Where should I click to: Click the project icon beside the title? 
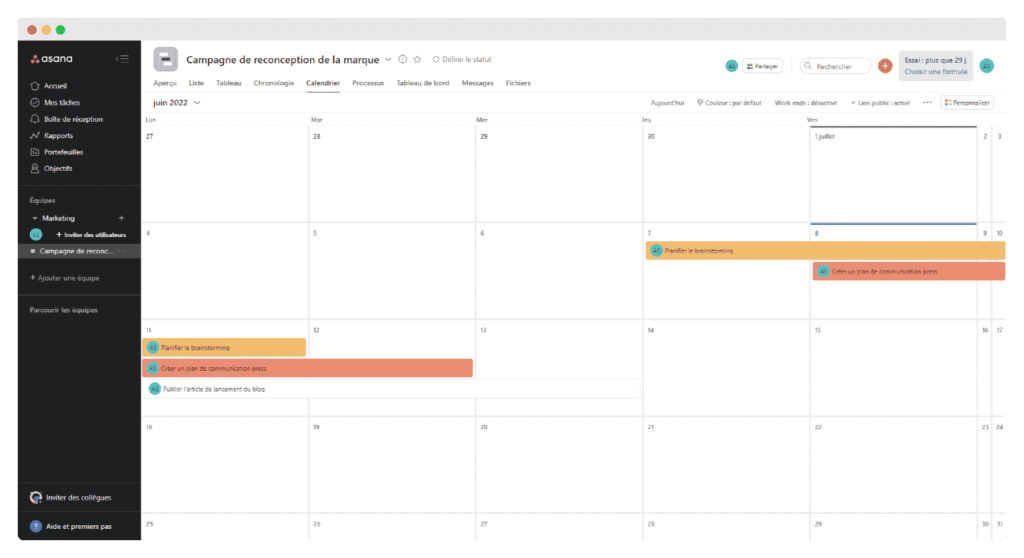click(165, 59)
